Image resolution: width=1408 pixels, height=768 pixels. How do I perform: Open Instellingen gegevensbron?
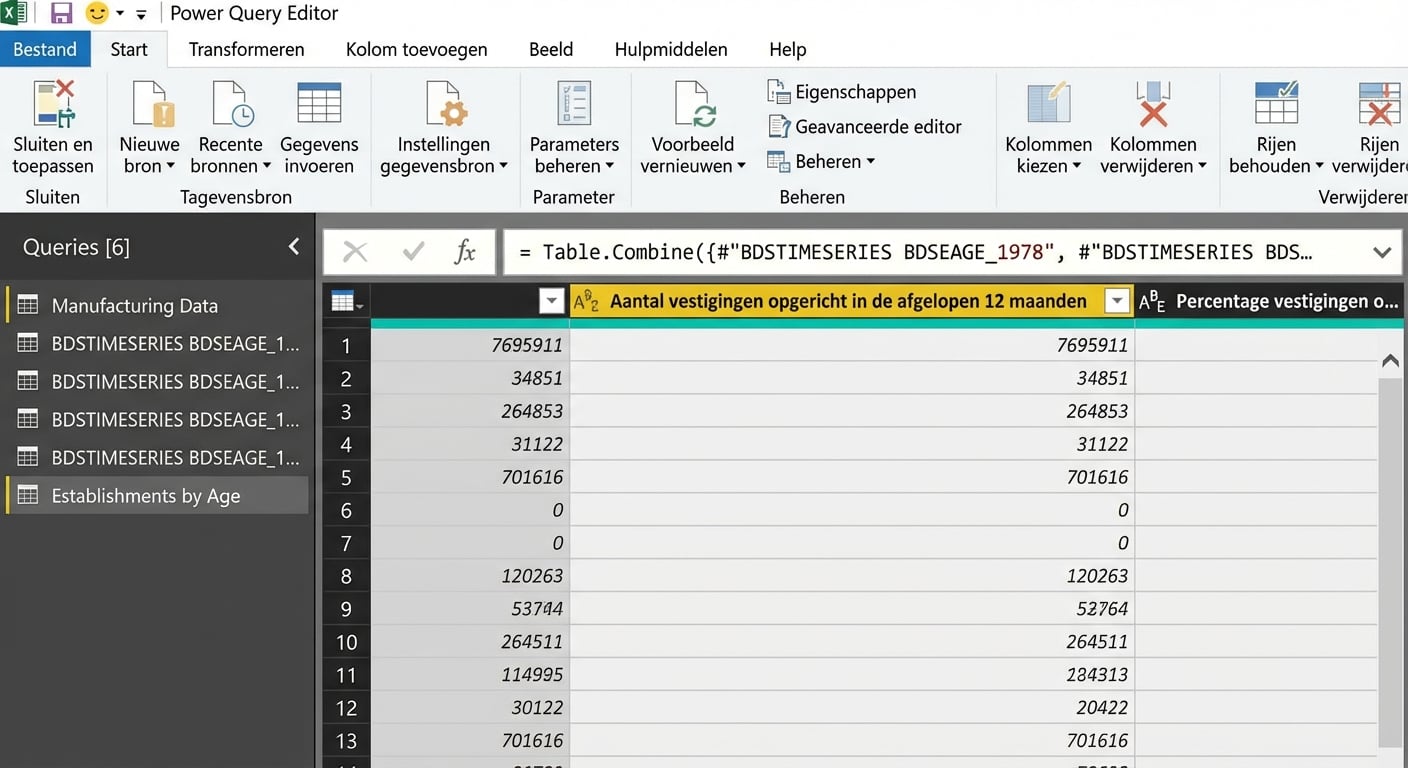click(x=444, y=130)
